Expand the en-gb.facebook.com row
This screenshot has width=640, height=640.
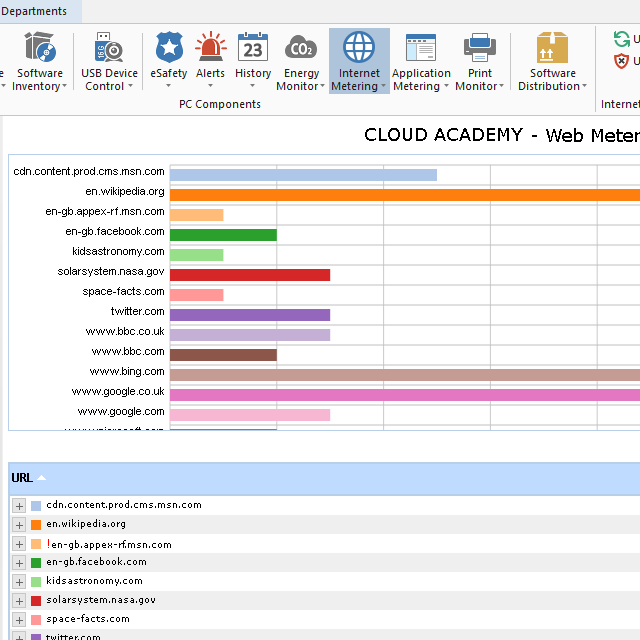click(19, 563)
